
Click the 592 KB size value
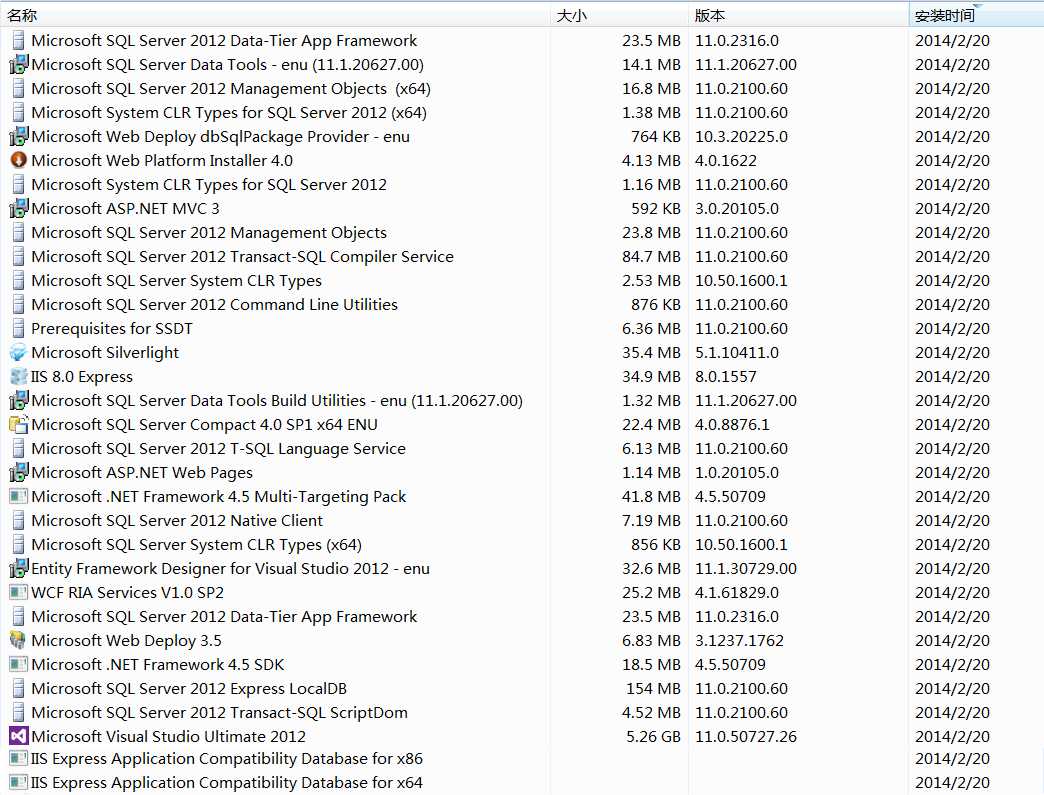click(656, 208)
